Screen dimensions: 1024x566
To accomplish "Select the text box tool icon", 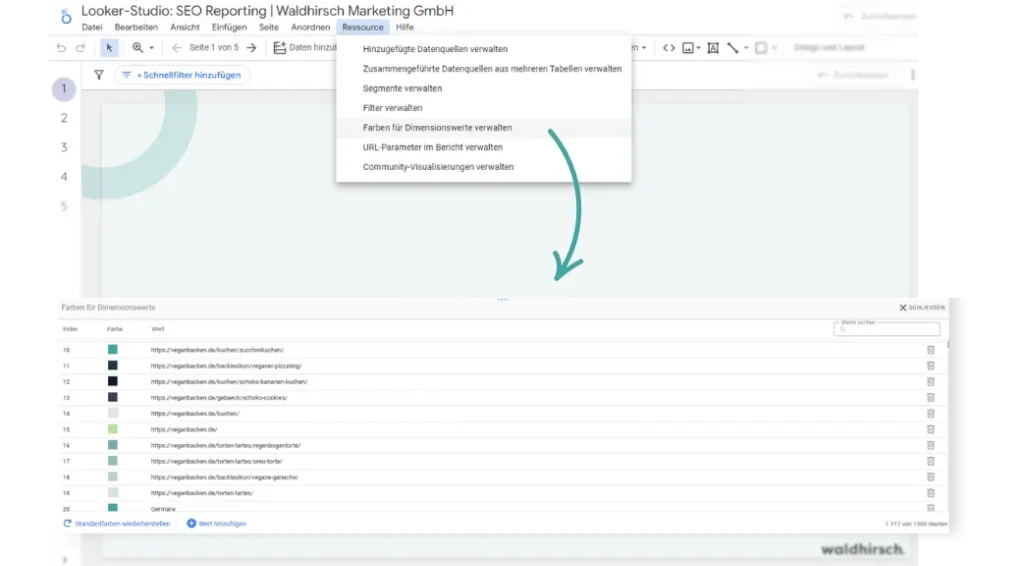I will pos(713,48).
